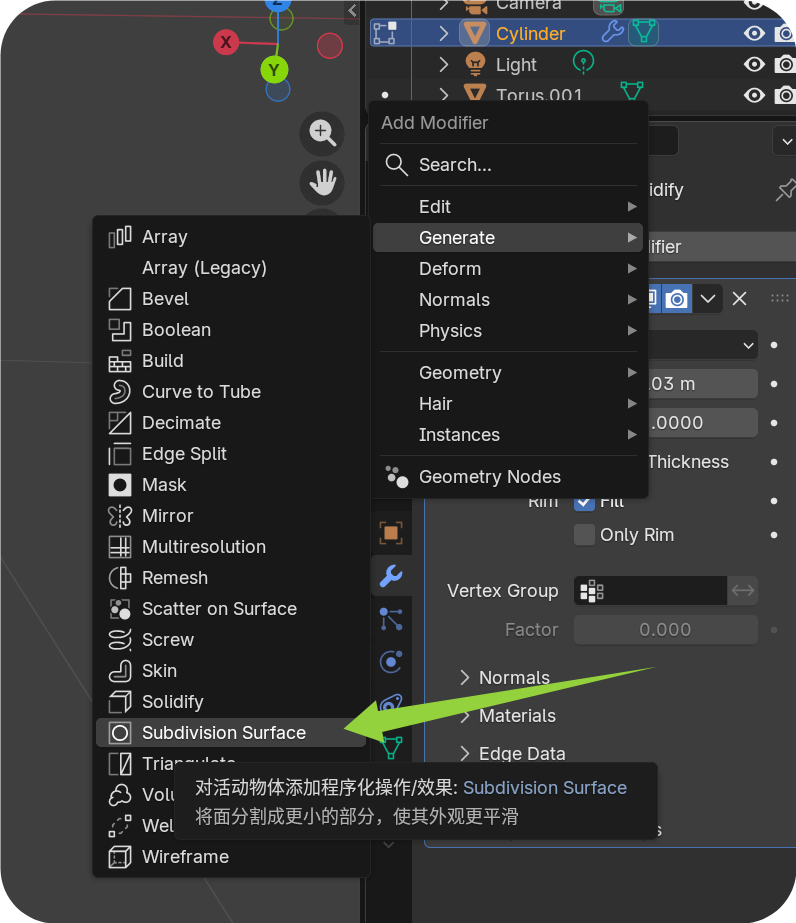Click the Cylinder mesh data icon
The width and height of the screenshot is (796, 923).
coord(644,32)
